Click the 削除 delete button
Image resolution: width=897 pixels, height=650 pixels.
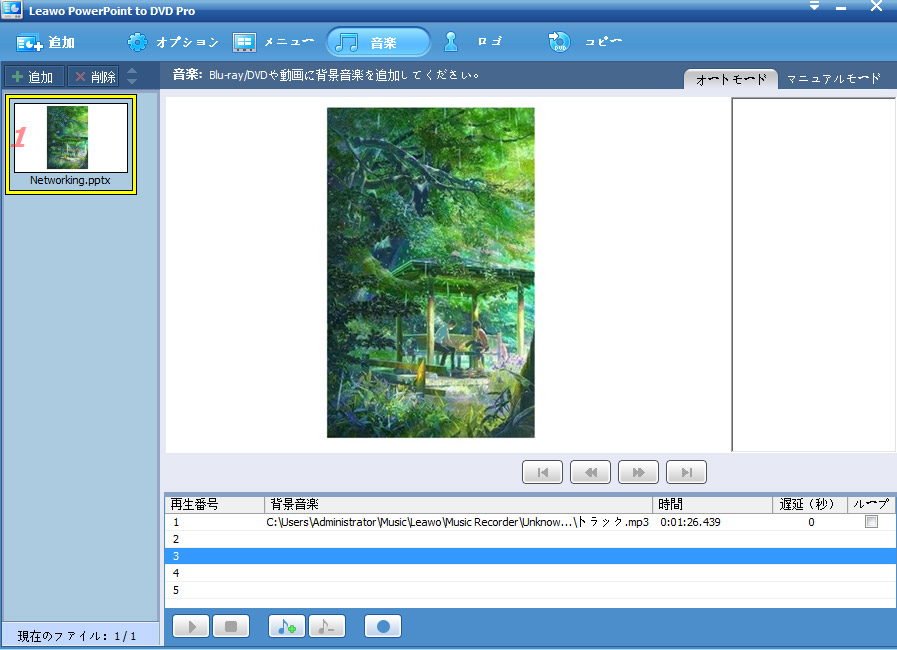pyautogui.click(x=94, y=76)
